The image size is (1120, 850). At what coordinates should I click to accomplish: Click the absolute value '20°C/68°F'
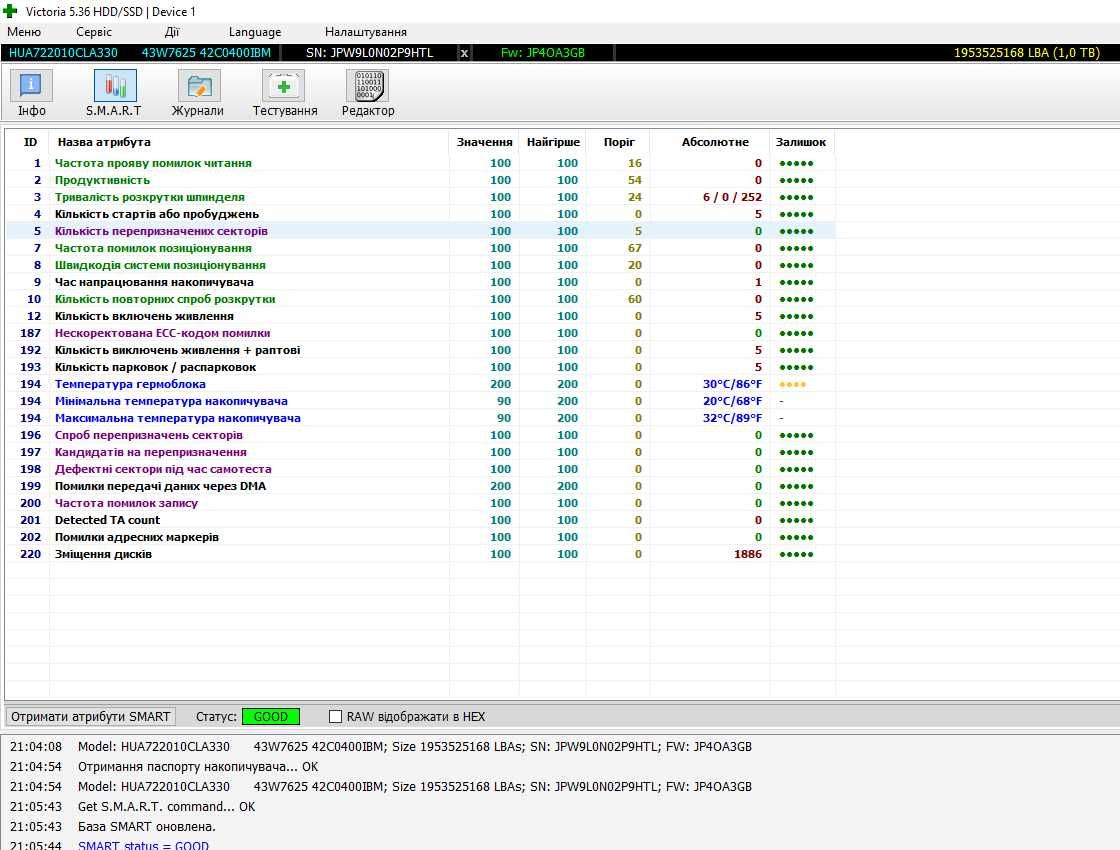pyautogui.click(x=732, y=401)
